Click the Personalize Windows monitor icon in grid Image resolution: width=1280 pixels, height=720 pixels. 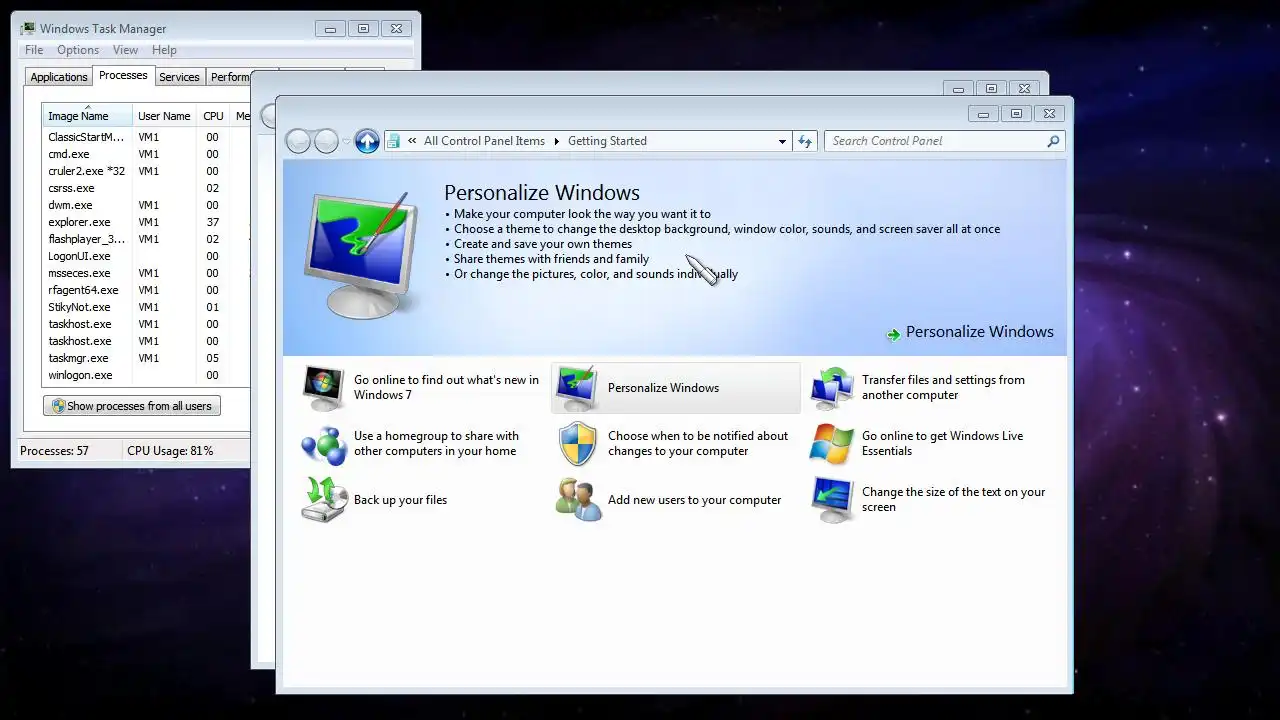click(x=577, y=388)
